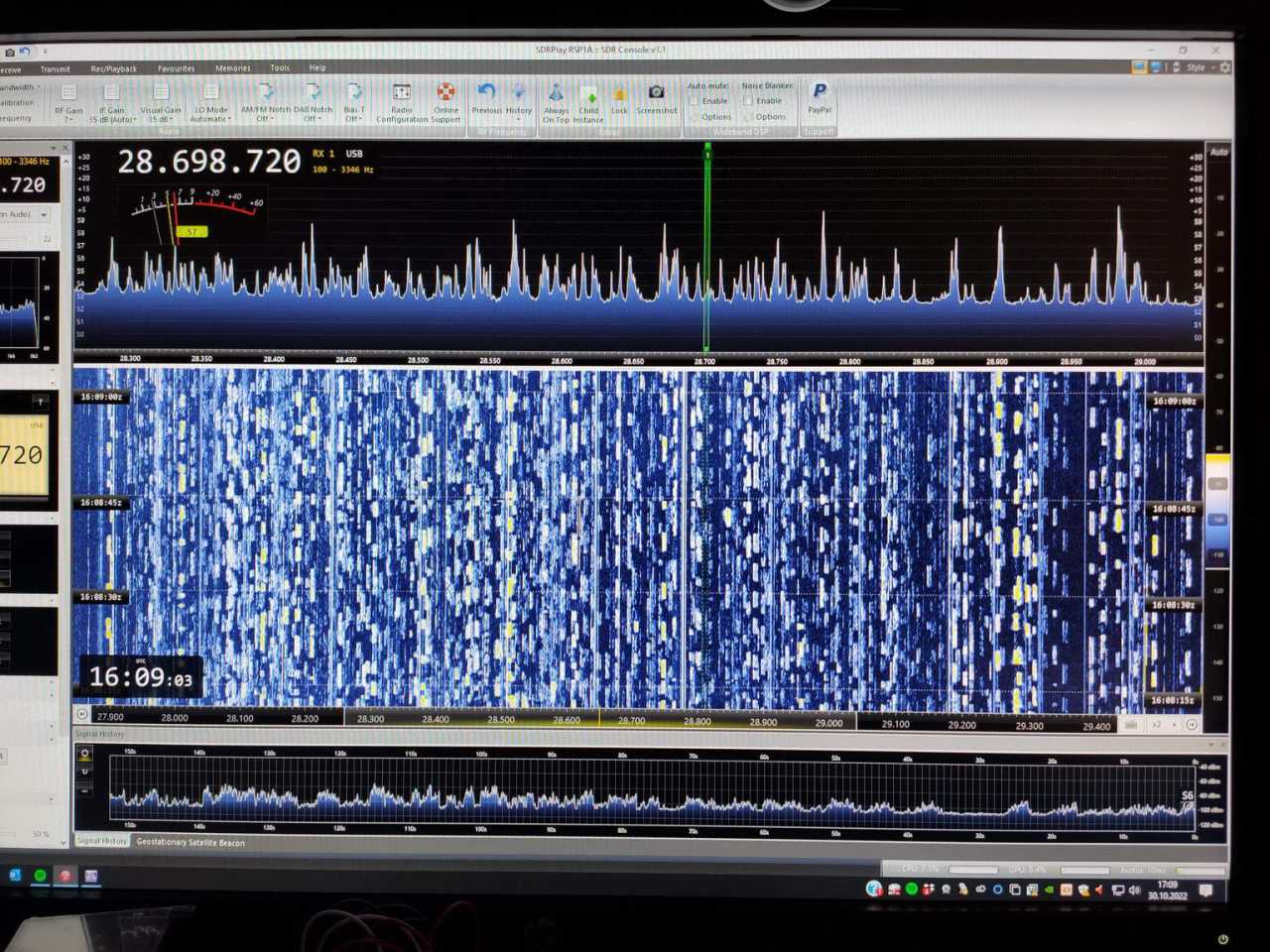This screenshot has height=952, width=1270.
Task: Toggle Always On Top window option
Action: tap(557, 103)
